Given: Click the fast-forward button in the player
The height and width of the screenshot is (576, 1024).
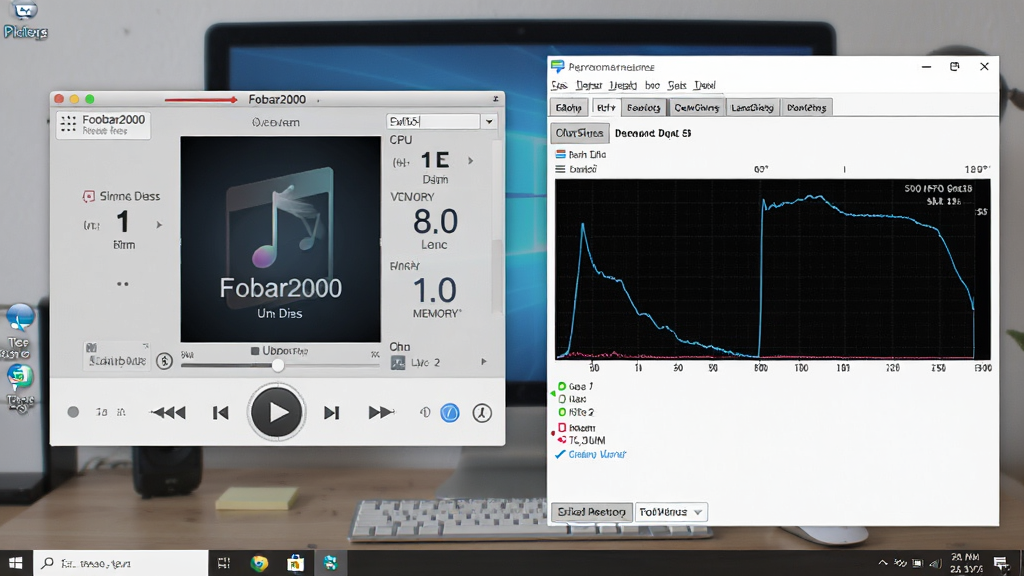Looking at the screenshot, I should [381, 413].
